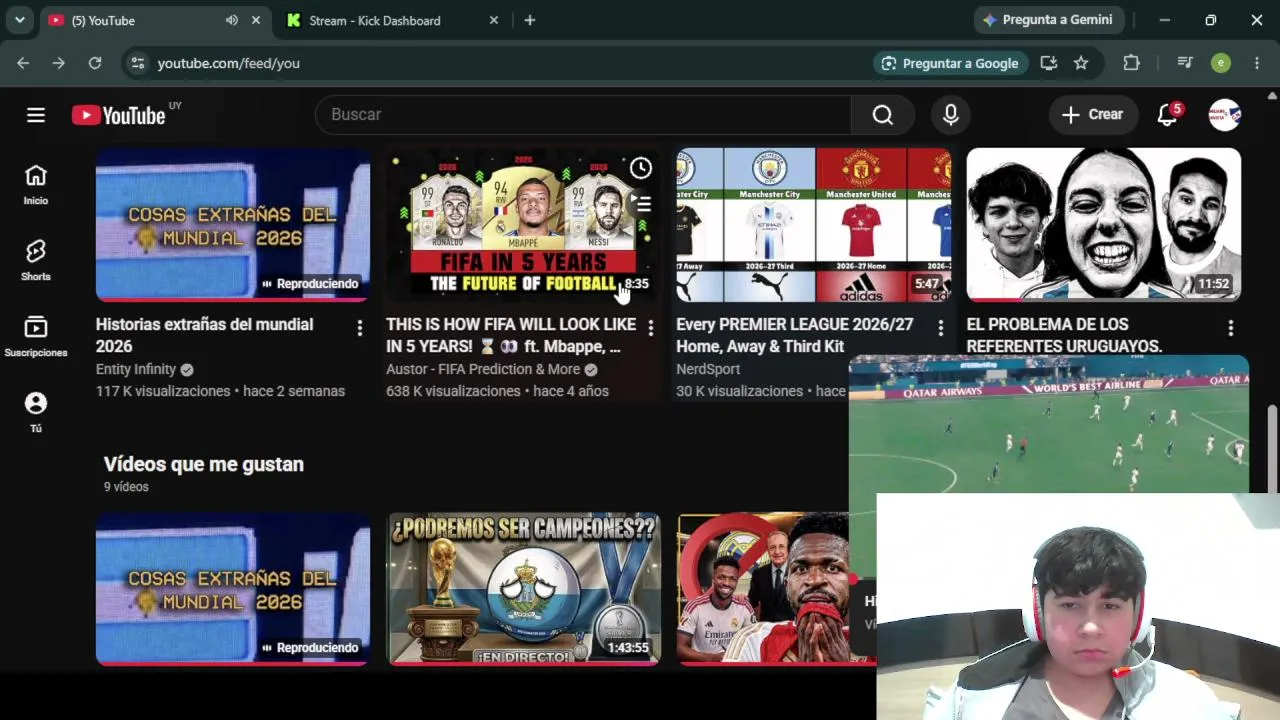Bookmark this page with the star icon
1280x720 pixels.
coord(1081,63)
